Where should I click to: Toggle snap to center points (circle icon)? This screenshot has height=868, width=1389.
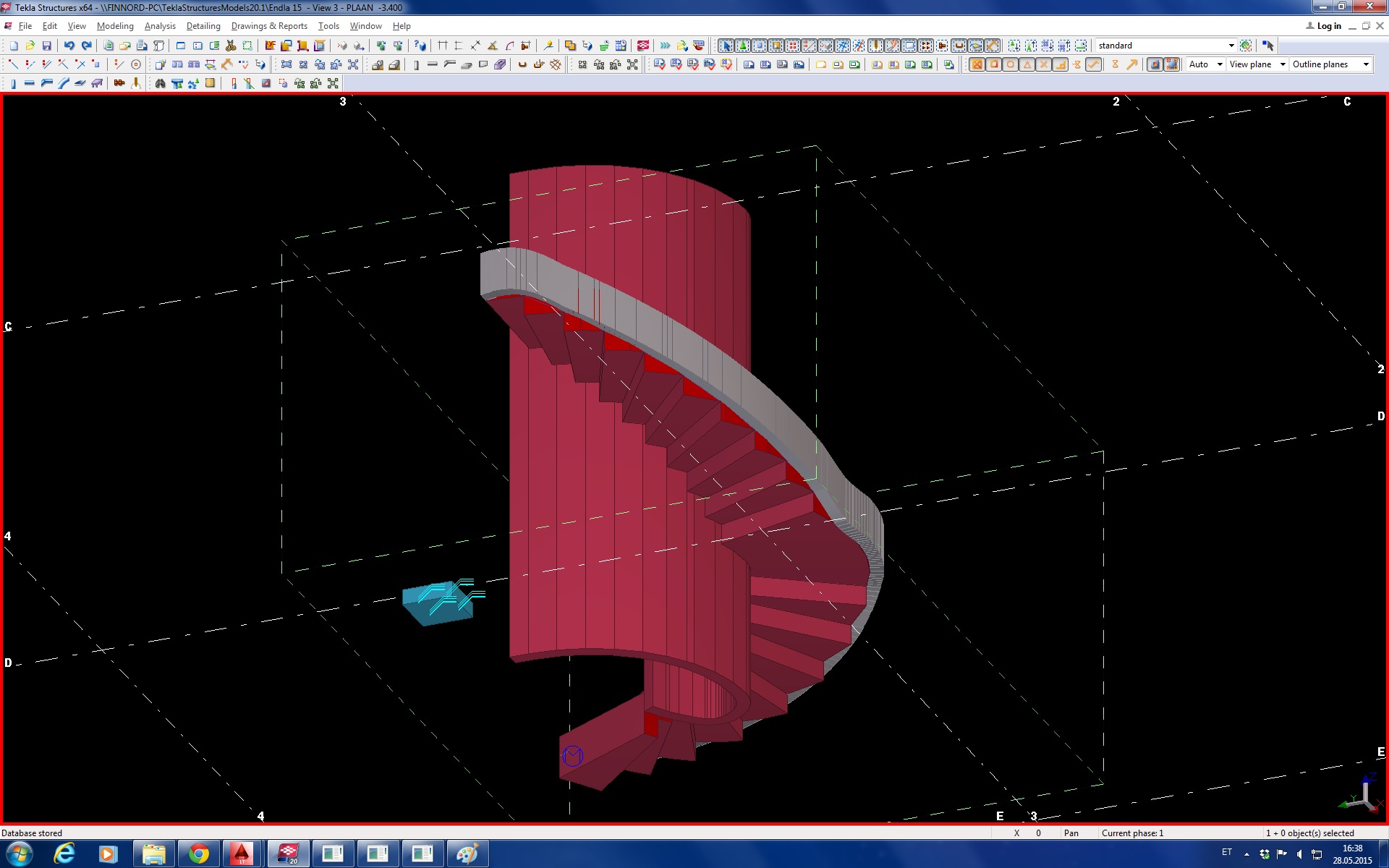[x=1010, y=64]
